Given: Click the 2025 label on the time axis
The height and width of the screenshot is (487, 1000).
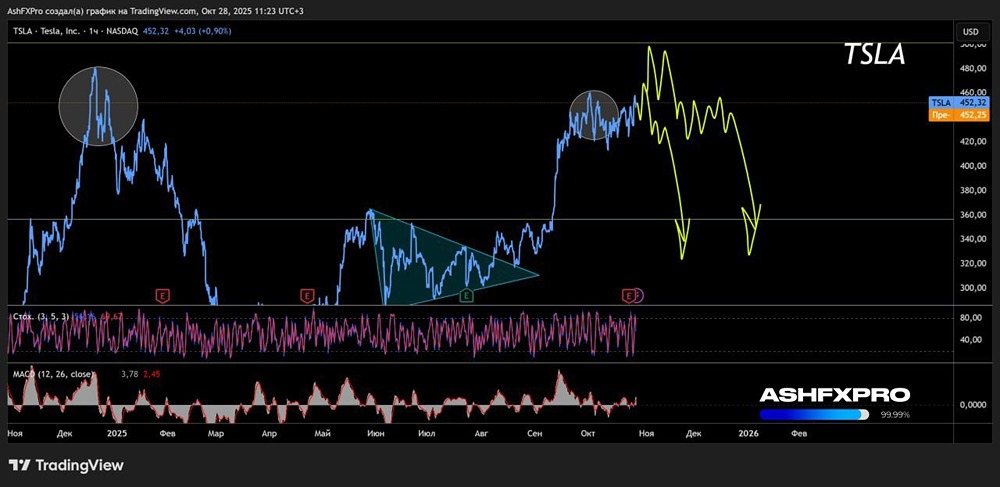Looking at the screenshot, I should [117, 434].
